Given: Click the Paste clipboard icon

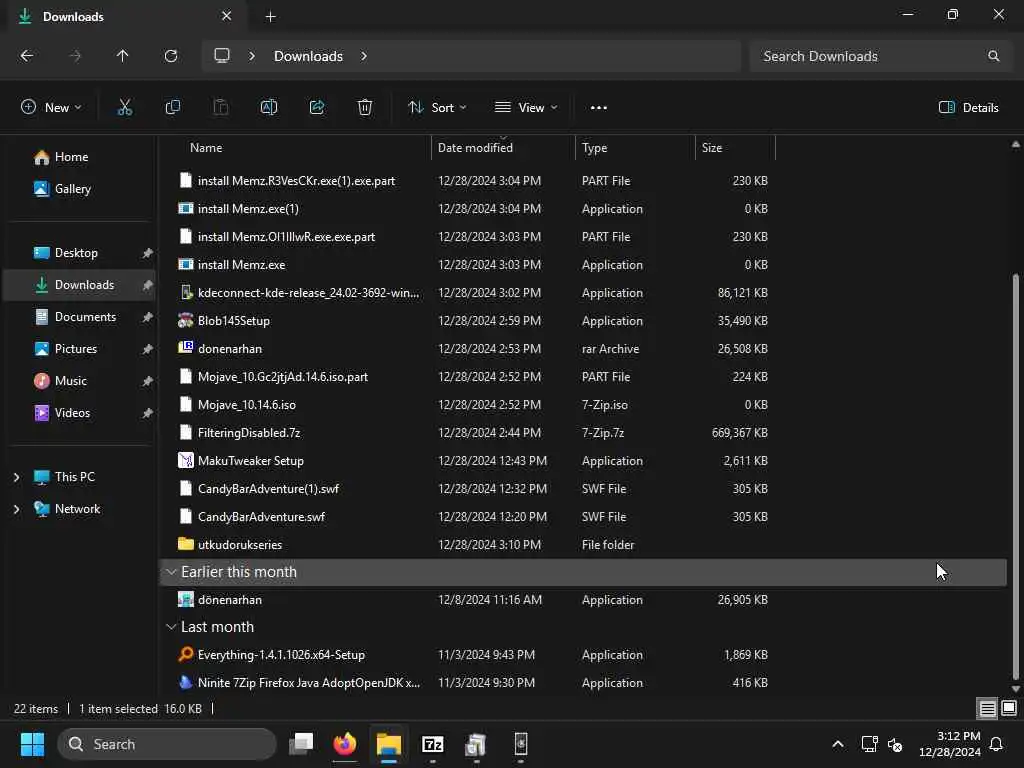Looking at the screenshot, I should tap(221, 107).
